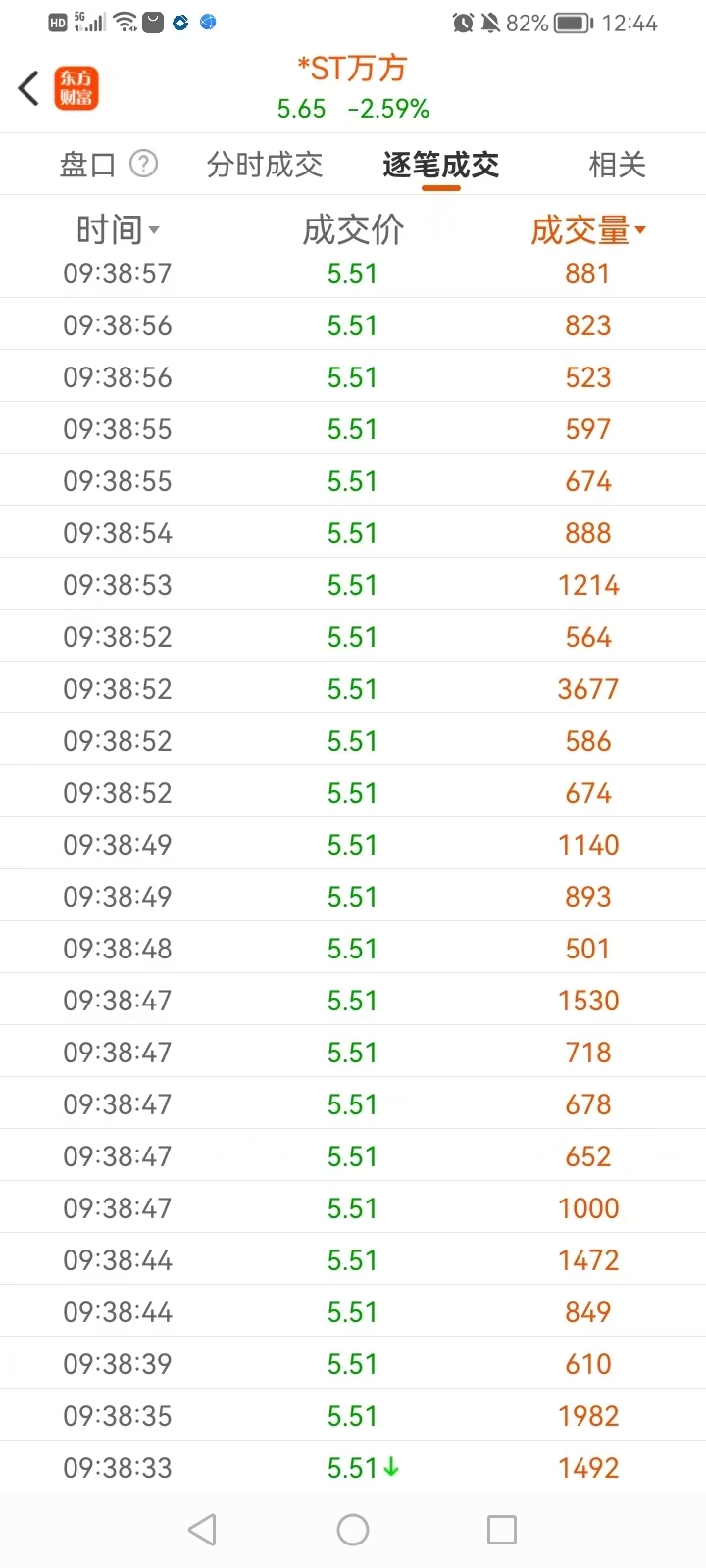Viewport: 706px width, 1568px height.
Task: Sort by 成交量 column dropdown arrow
Action: [x=640, y=230]
